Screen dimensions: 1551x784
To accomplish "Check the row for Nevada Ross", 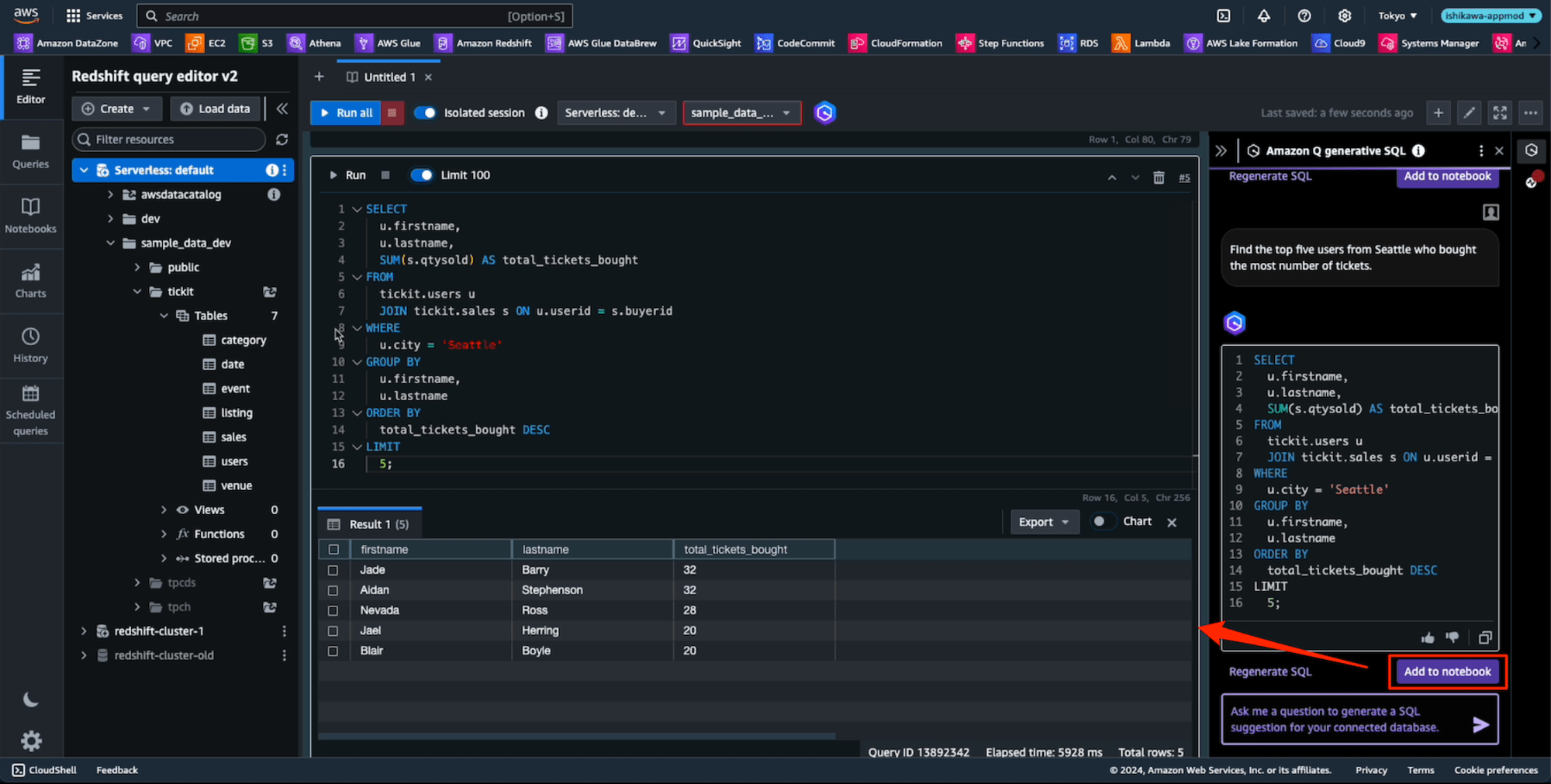I will (x=333, y=610).
